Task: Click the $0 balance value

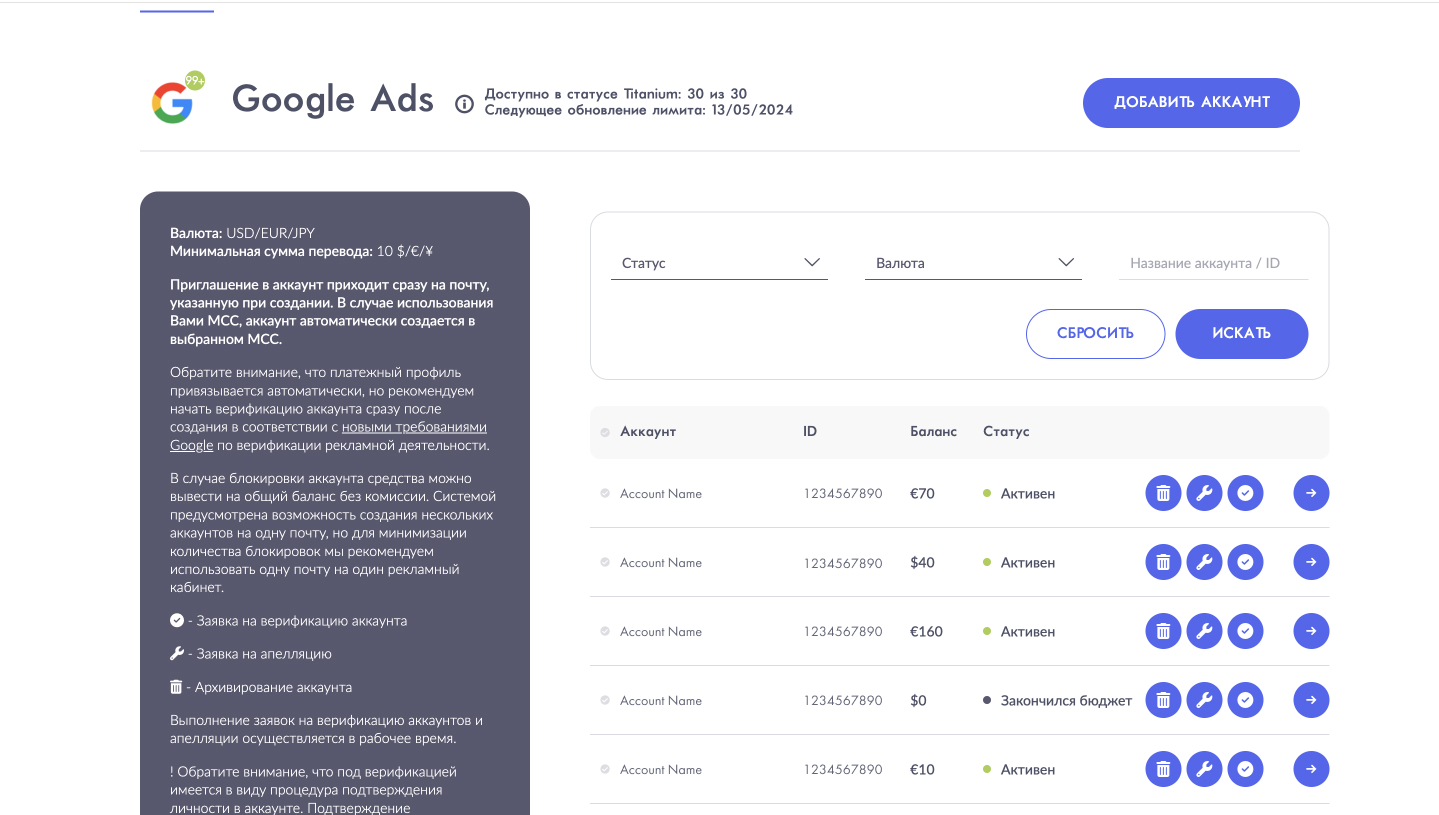Action: tap(918, 700)
